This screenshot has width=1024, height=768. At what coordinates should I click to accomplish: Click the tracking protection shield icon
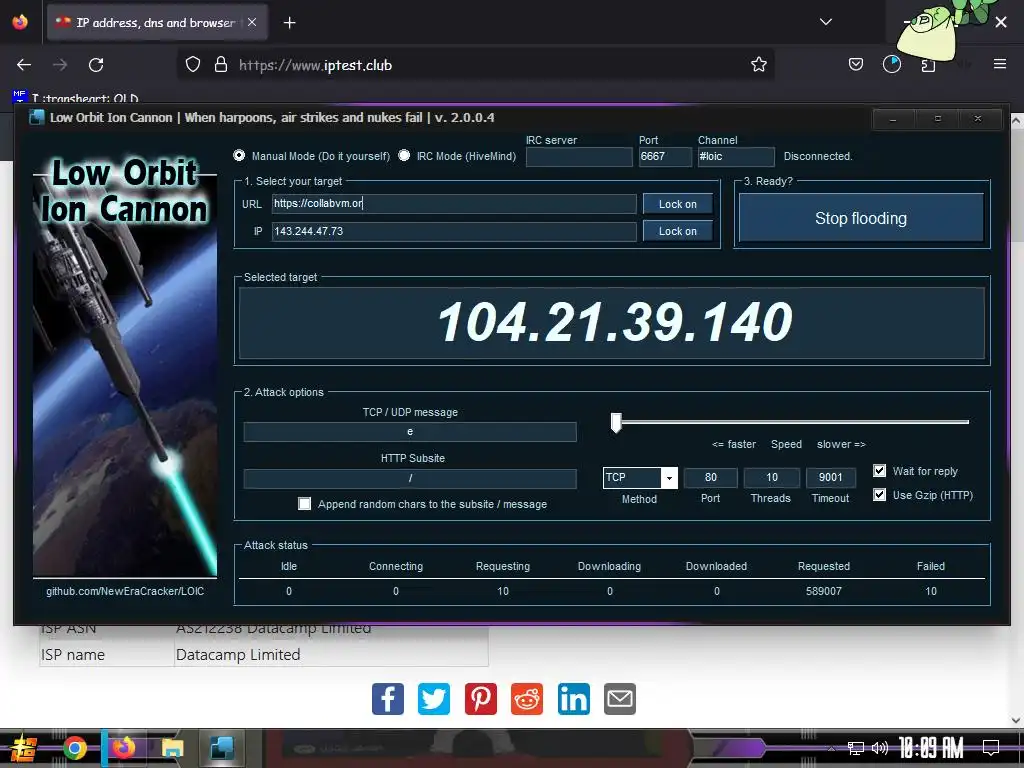193,65
